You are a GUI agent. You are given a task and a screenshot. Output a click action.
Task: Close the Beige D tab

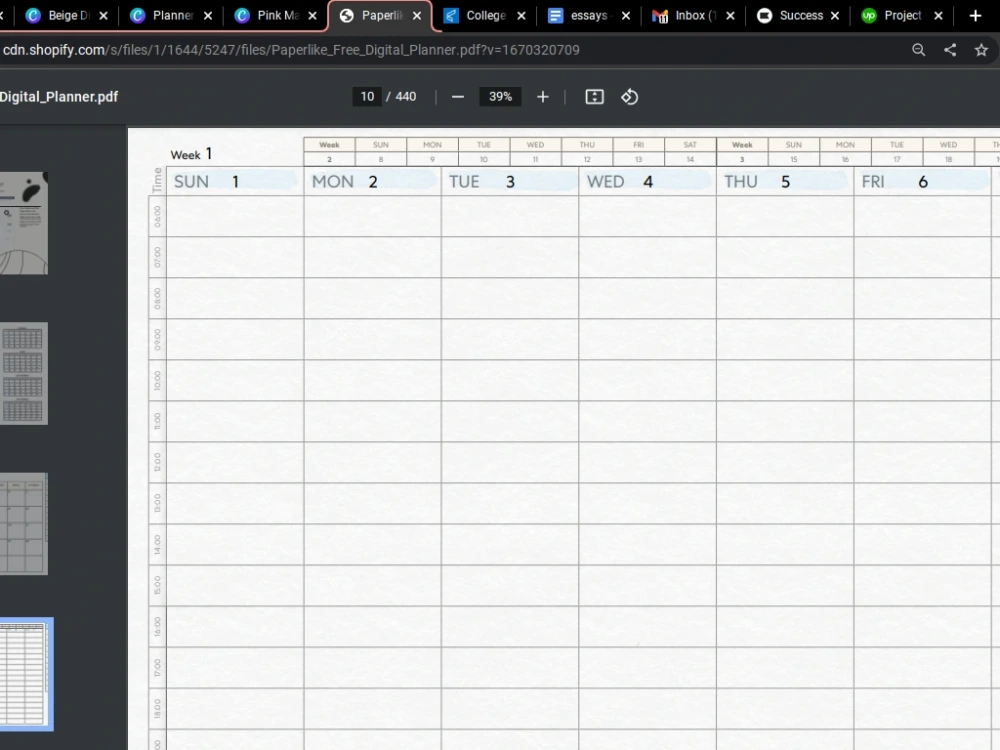point(103,16)
